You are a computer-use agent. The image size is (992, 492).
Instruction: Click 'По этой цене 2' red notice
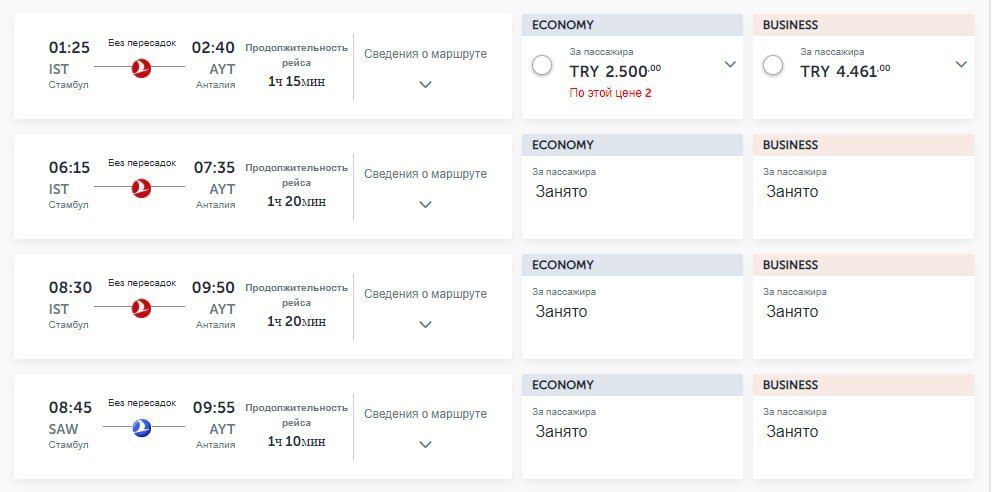(x=610, y=93)
